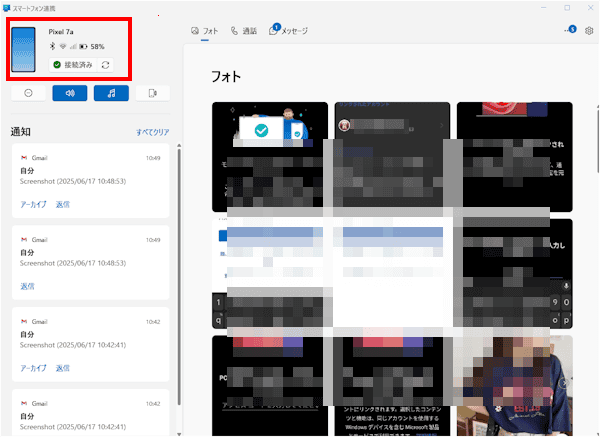The height and width of the screenshot is (437, 600).
Task: Click 返信 in the 10:42 Gmail notification
Action: (x=63, y=368)
